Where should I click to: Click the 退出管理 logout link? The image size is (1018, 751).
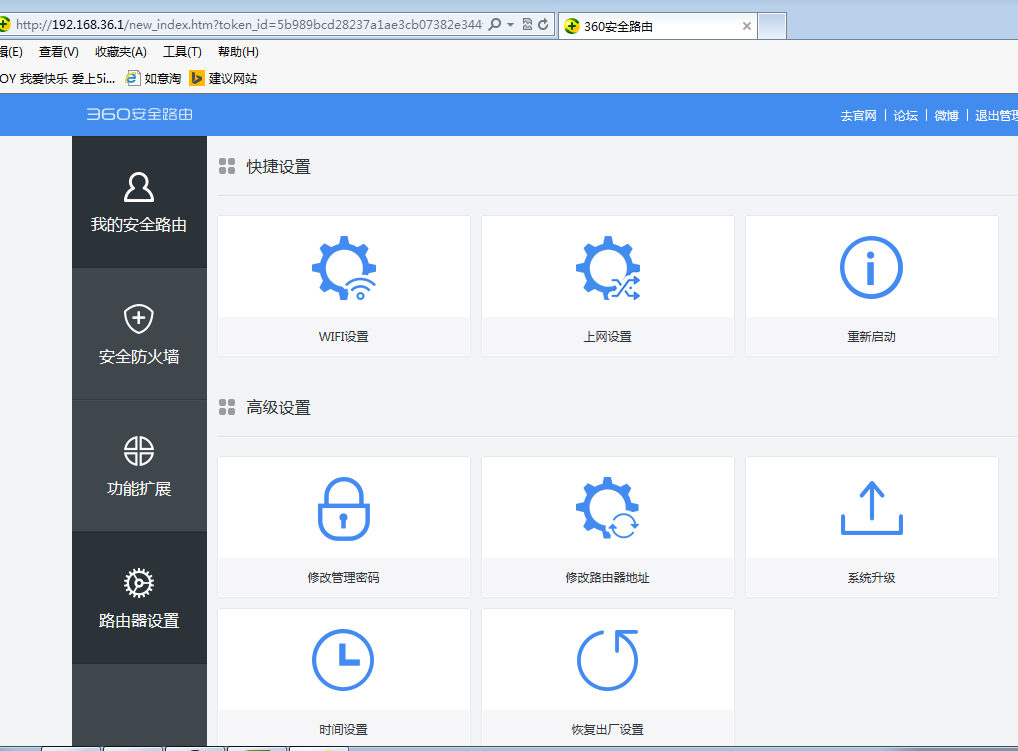click(997, 116)
